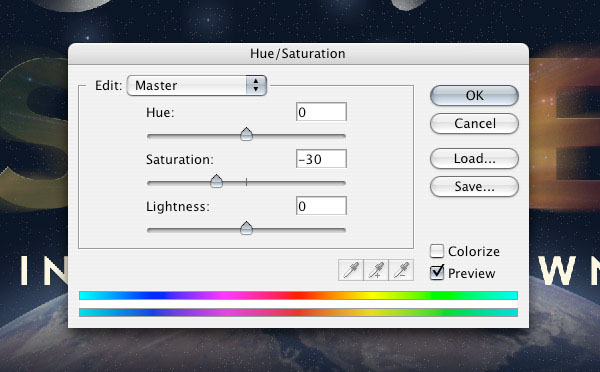Click the Lightness slider handle
The width and height of the screenshot is (600, 372).
coord(246,228)
